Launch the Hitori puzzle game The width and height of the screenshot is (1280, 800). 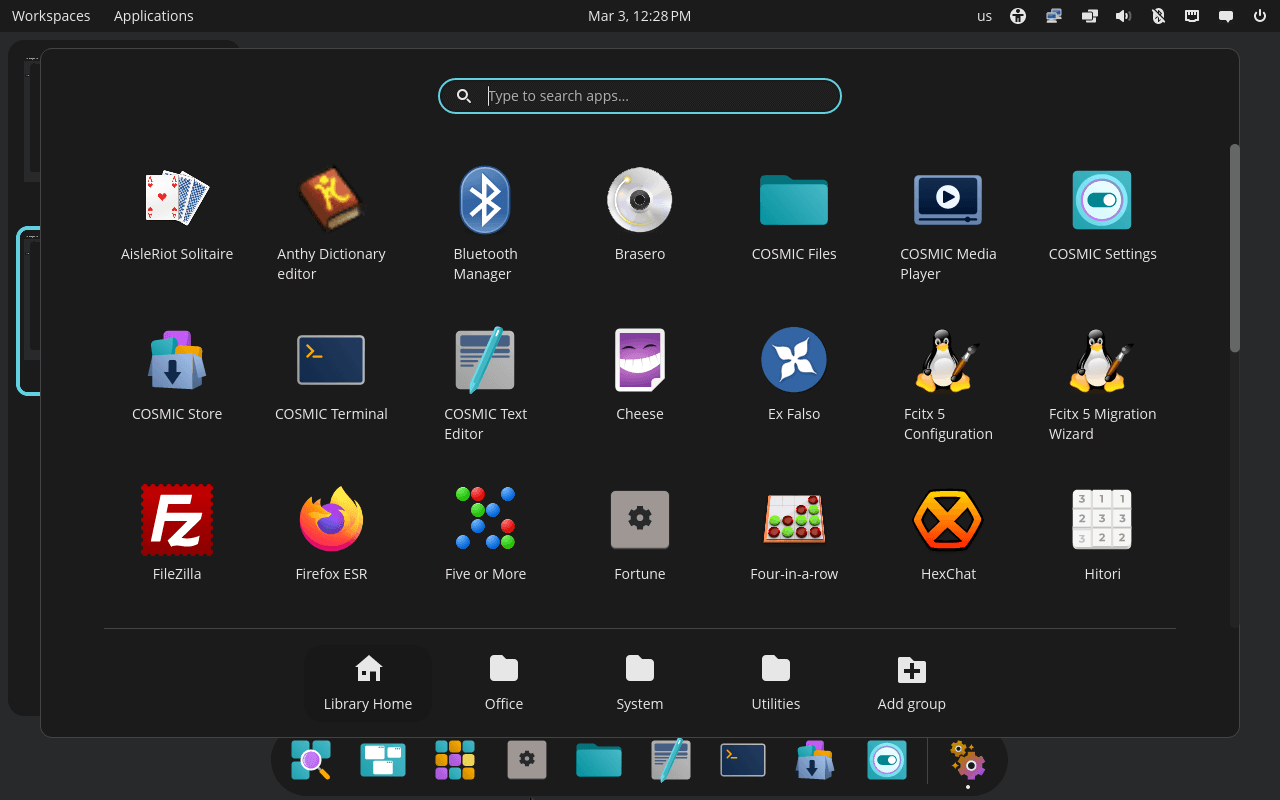tap(1102, 520)
